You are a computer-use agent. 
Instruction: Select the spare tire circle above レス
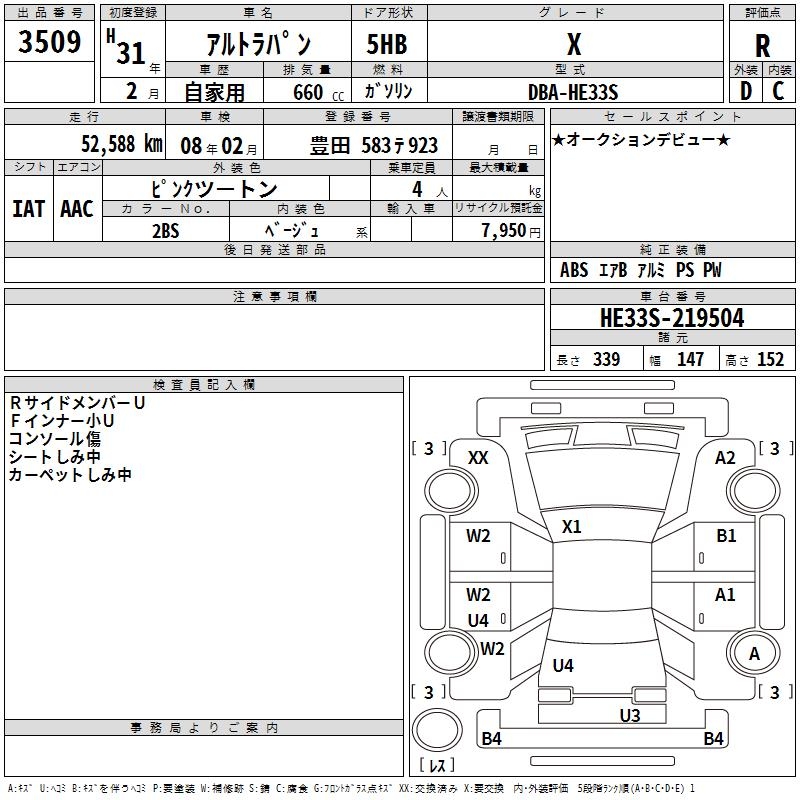[437, 730]
